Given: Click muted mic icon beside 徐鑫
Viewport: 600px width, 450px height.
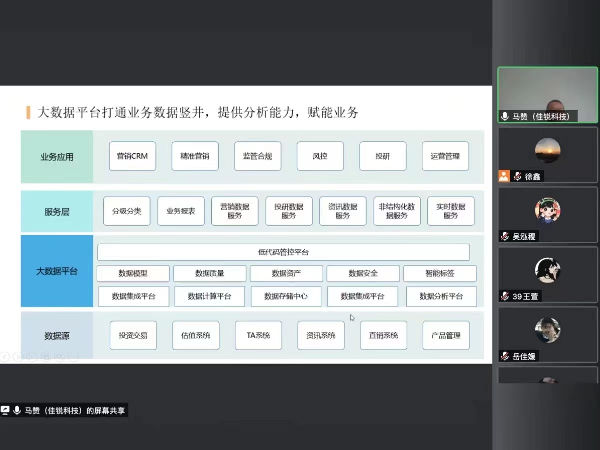Looking at the screenshot, I should pos(514,176).
